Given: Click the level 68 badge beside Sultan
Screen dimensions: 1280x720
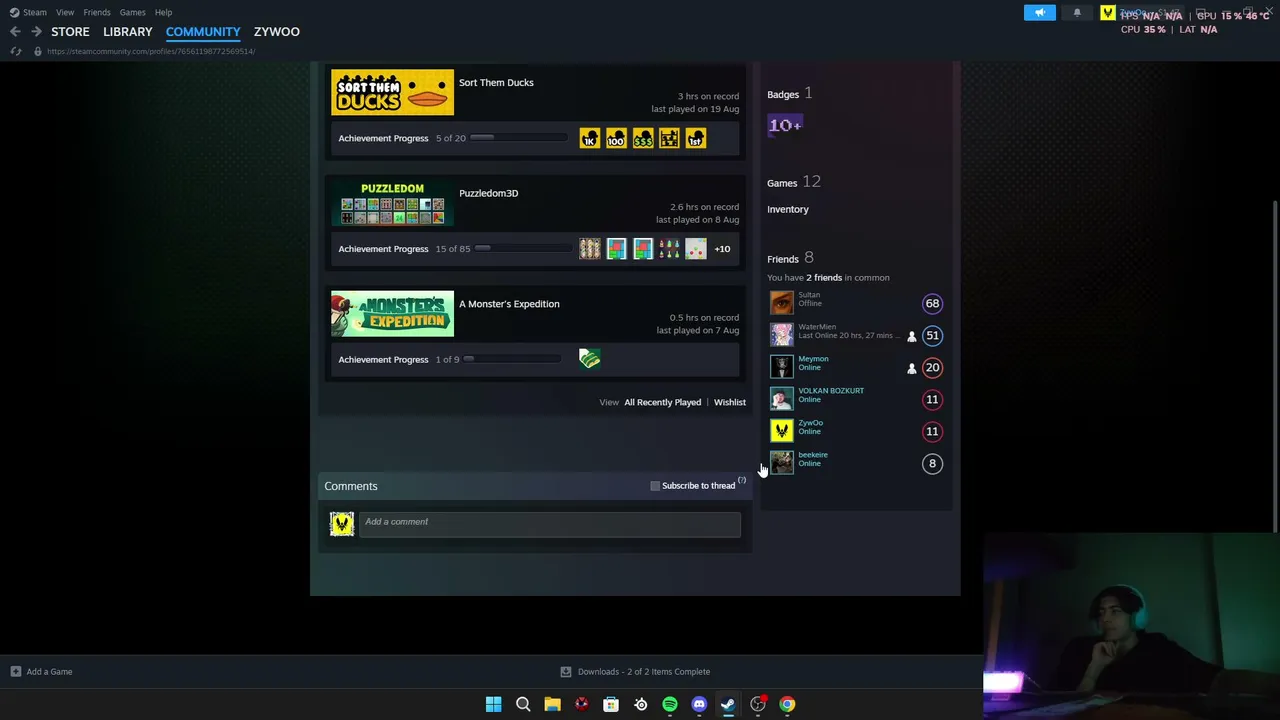Looking at the screenshot, I should pos(932,303).
